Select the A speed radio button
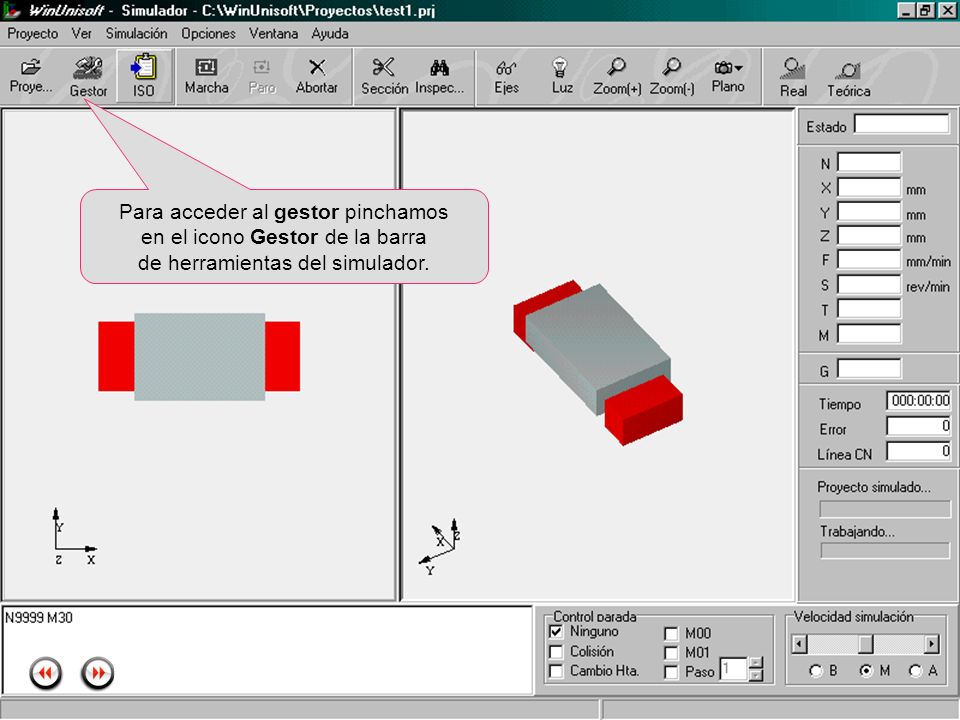The image size is (960, 720). 915,671
